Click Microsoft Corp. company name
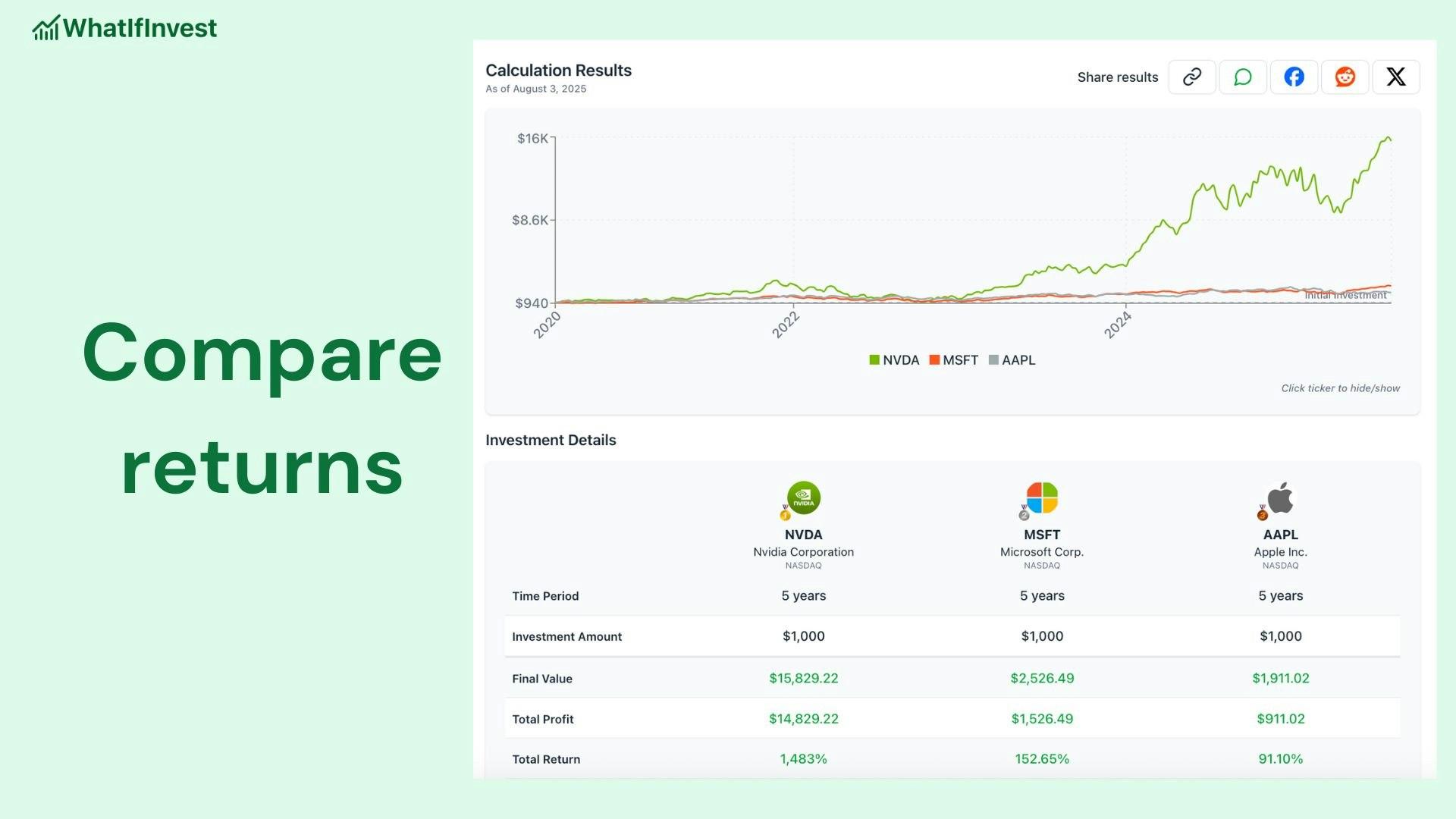Screen dimensions: 1456x819 coord(1042,552)
